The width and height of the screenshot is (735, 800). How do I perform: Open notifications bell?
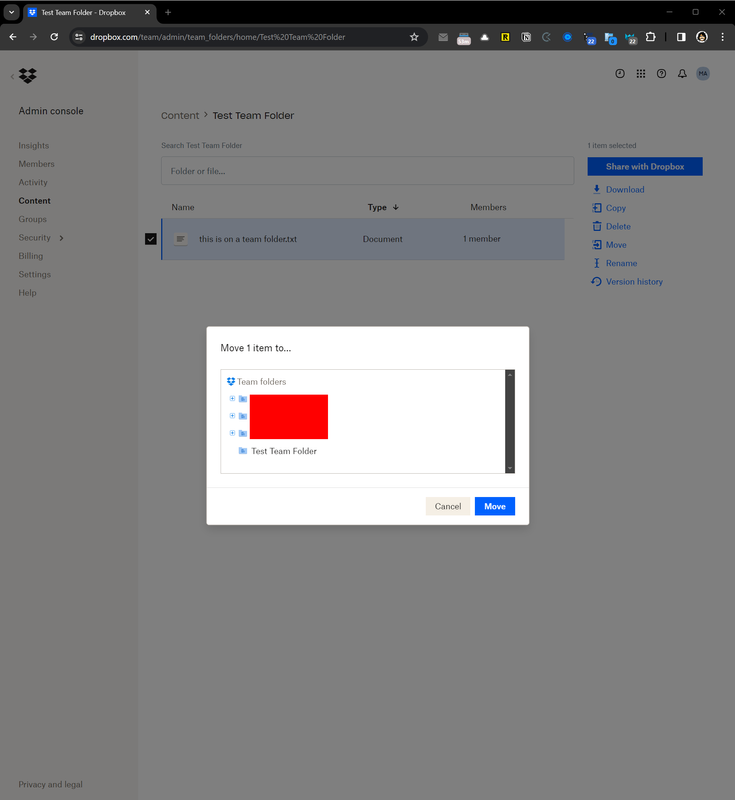682,73
